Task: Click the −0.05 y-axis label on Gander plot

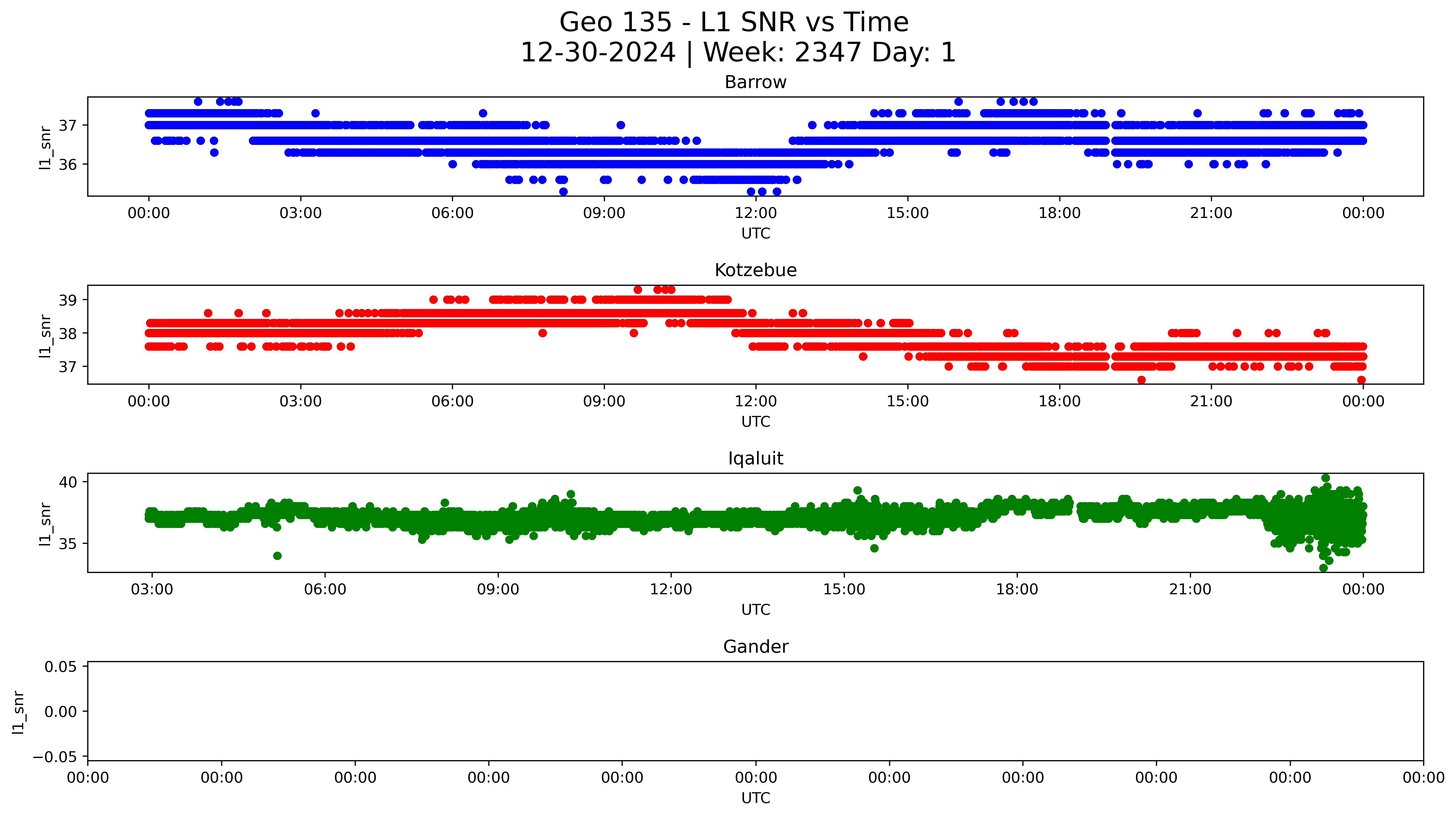Action: click(55, 757)
